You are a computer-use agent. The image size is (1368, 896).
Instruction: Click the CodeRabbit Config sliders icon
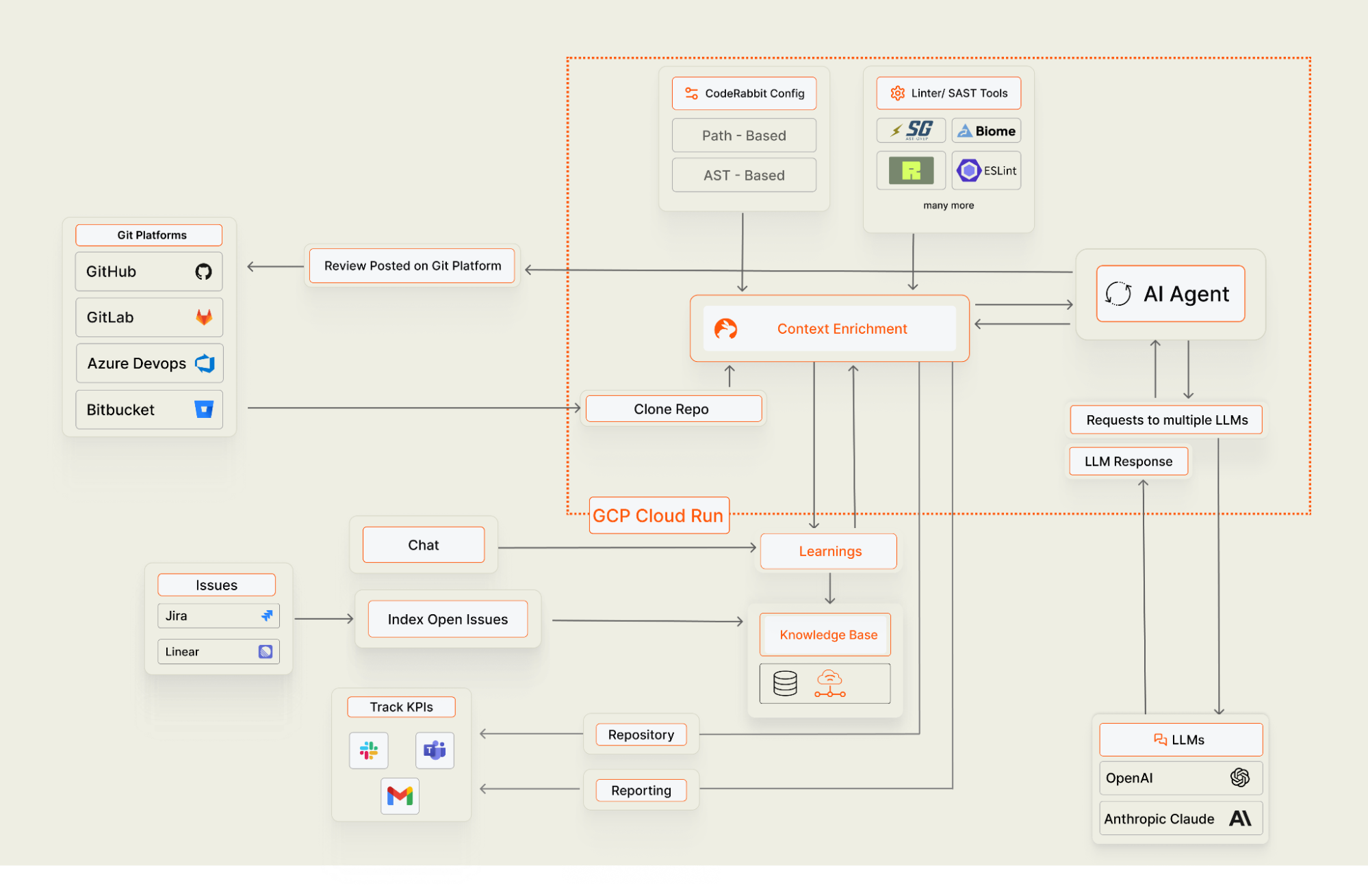(692, 93)
